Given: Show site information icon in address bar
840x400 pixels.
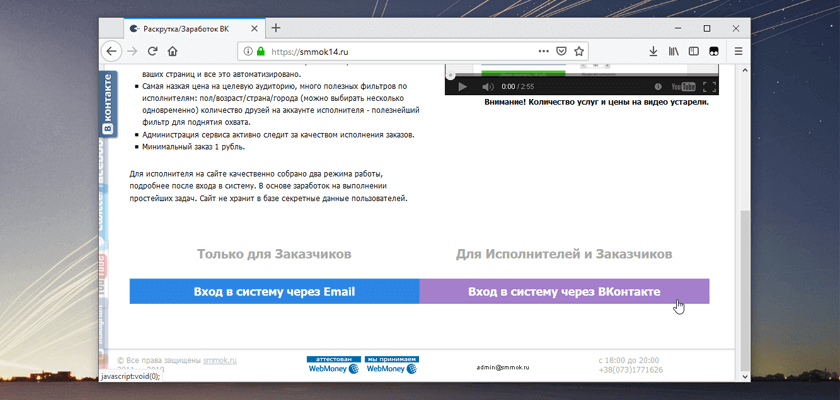Looking at the screenshot, I should pyautogui.click(x=248, y=51).
